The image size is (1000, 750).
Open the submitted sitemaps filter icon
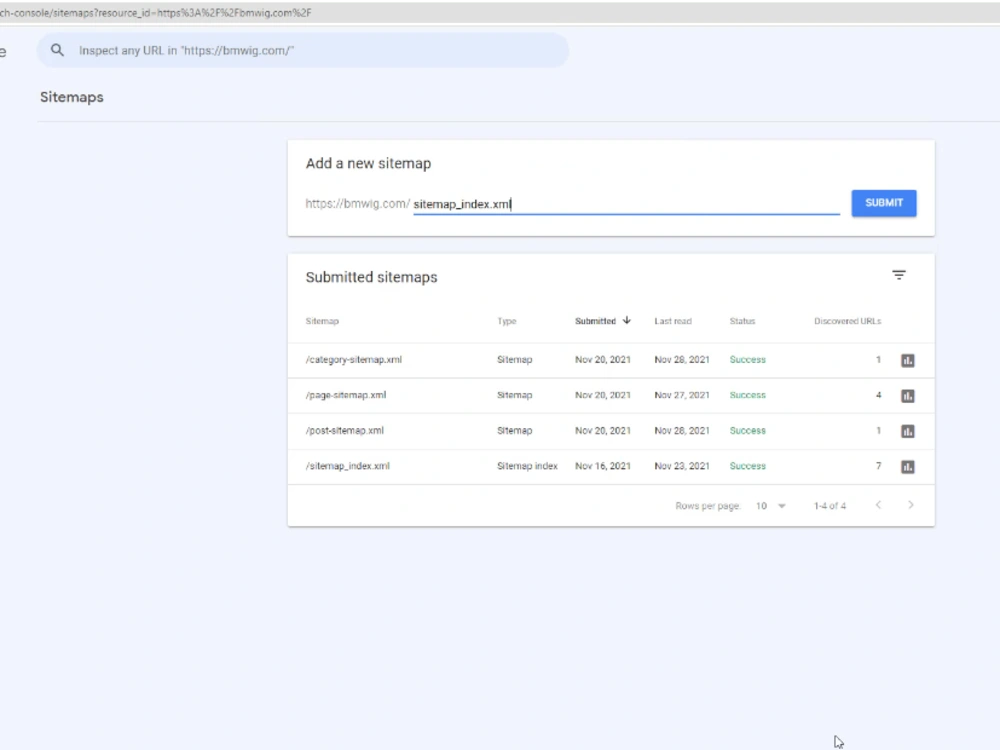[x=899, y=275]
